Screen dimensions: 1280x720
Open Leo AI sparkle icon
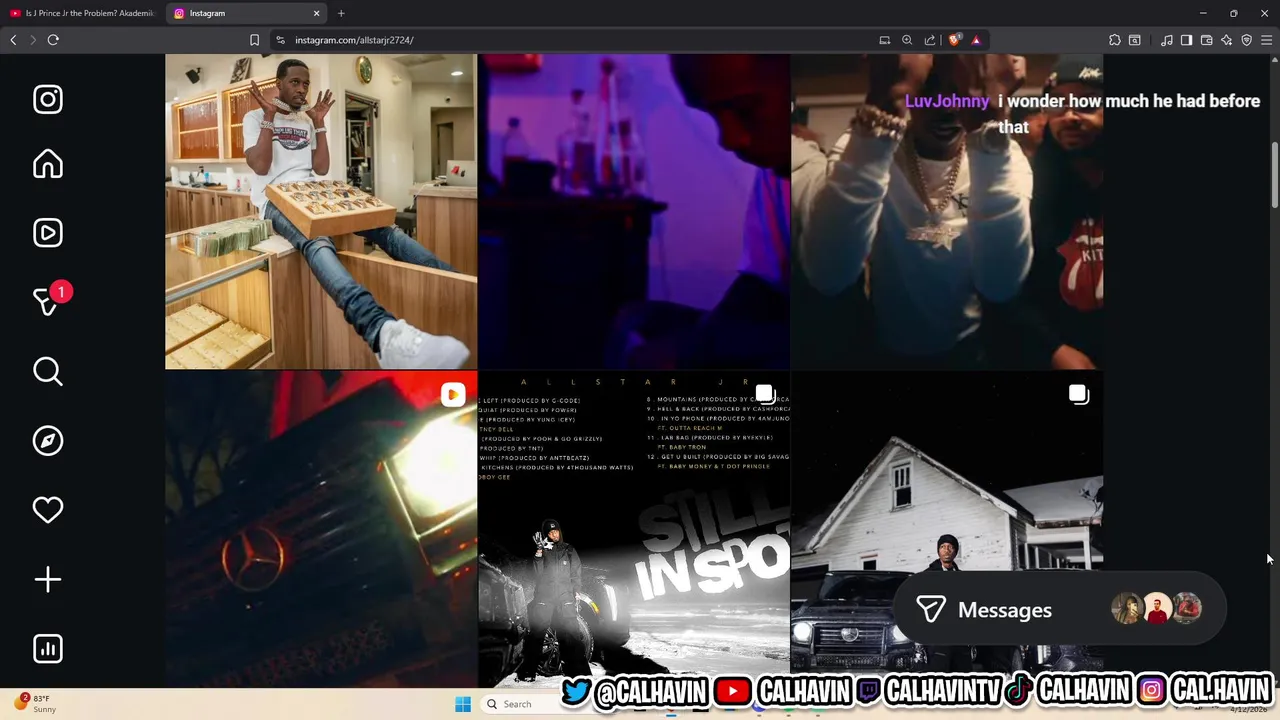[x=1226, y=40]
